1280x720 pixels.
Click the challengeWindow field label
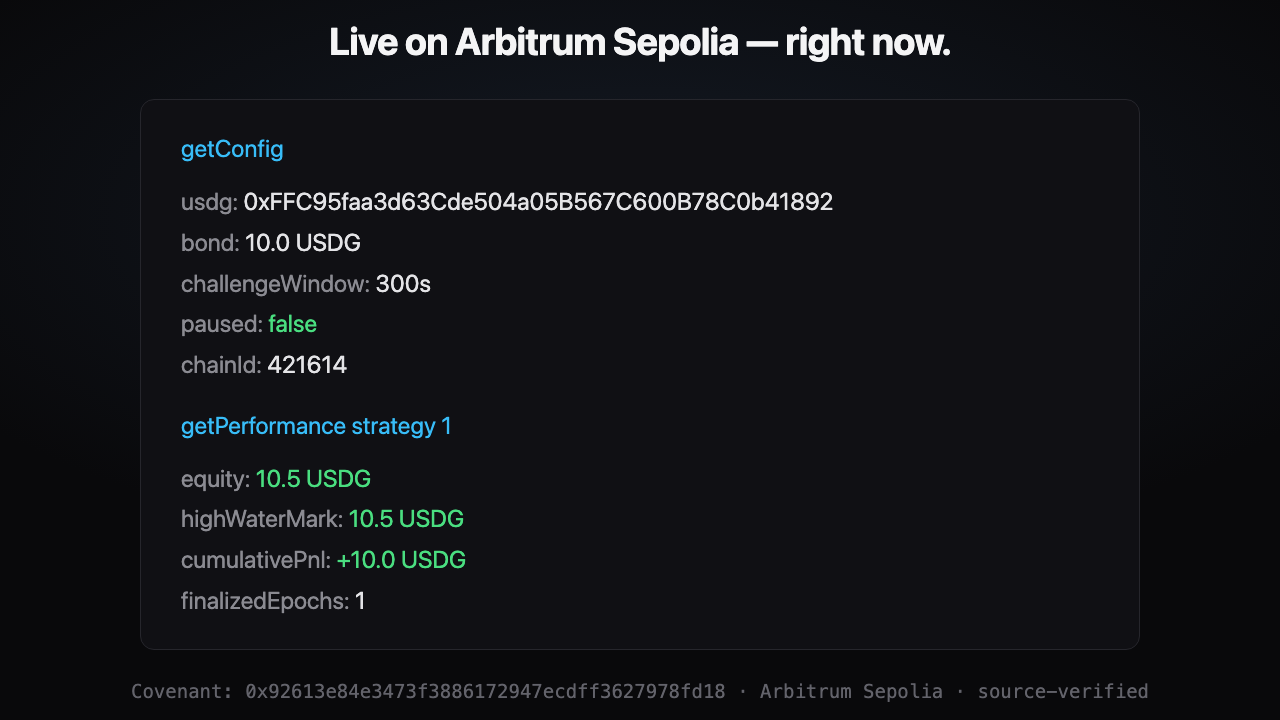click(275, 284)
